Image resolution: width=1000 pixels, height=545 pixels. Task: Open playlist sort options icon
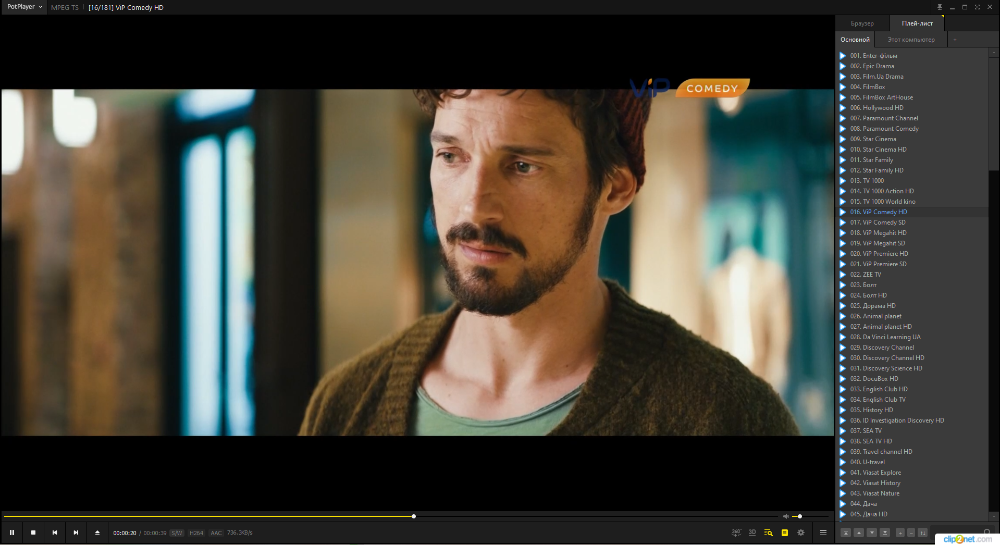click(x=923, y=532)
